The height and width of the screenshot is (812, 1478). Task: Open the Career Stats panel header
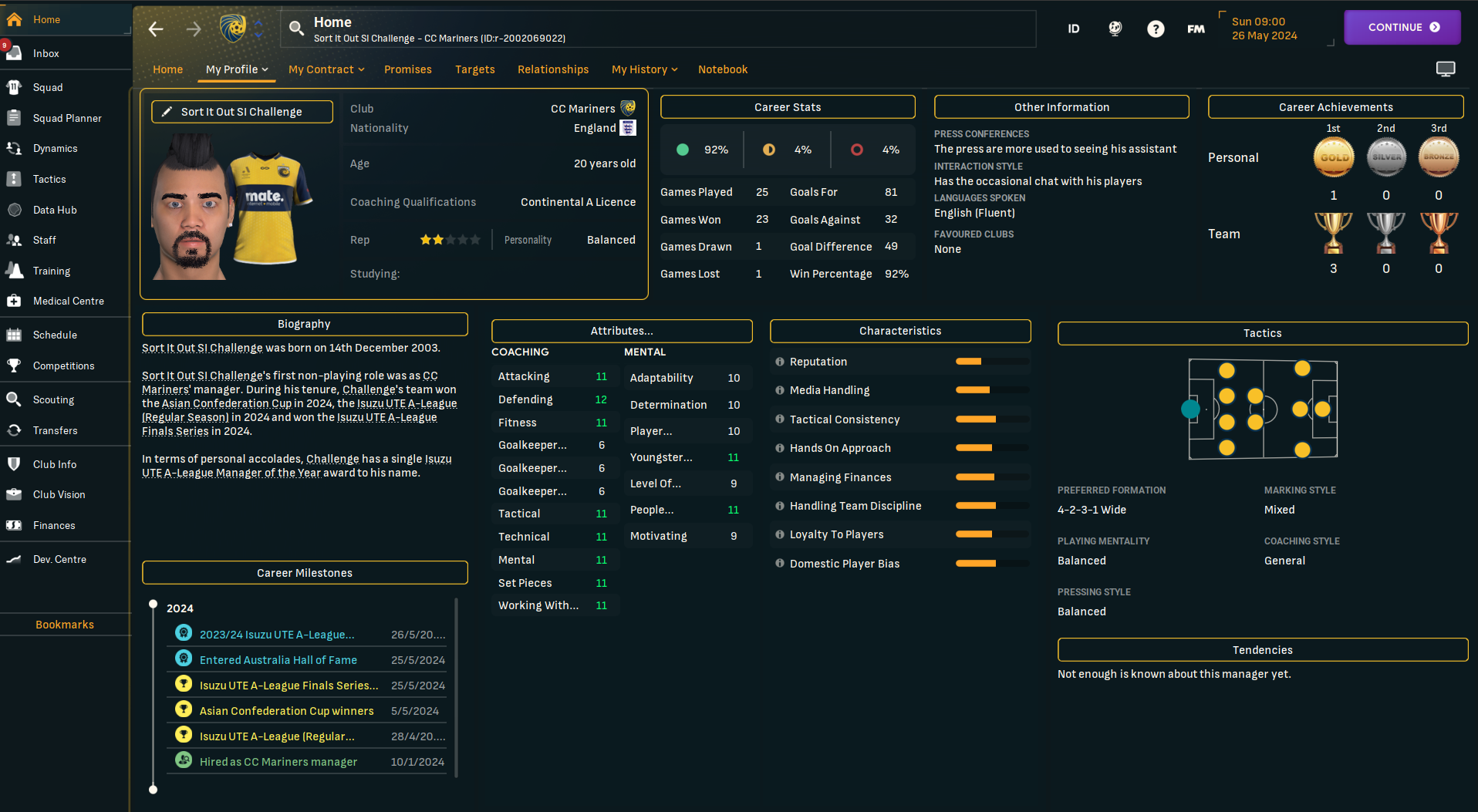pos(788,107)
